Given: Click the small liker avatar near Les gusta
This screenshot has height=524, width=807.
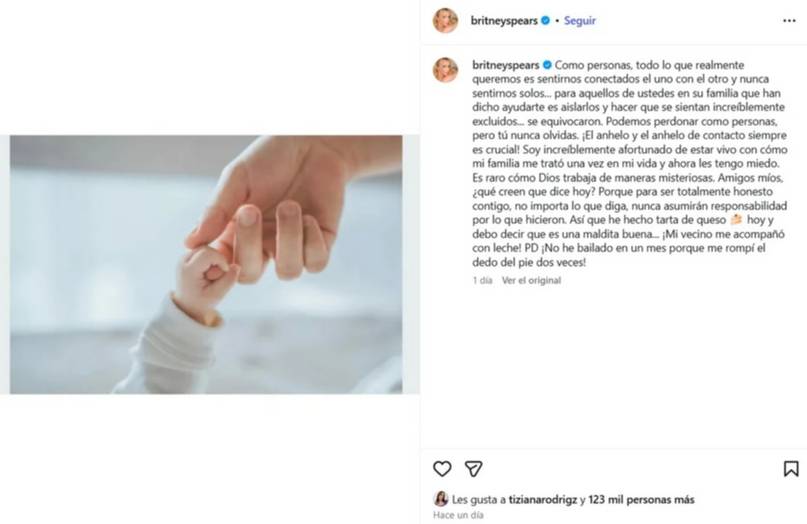Looking at the screenshot, I should click(441, 499).
